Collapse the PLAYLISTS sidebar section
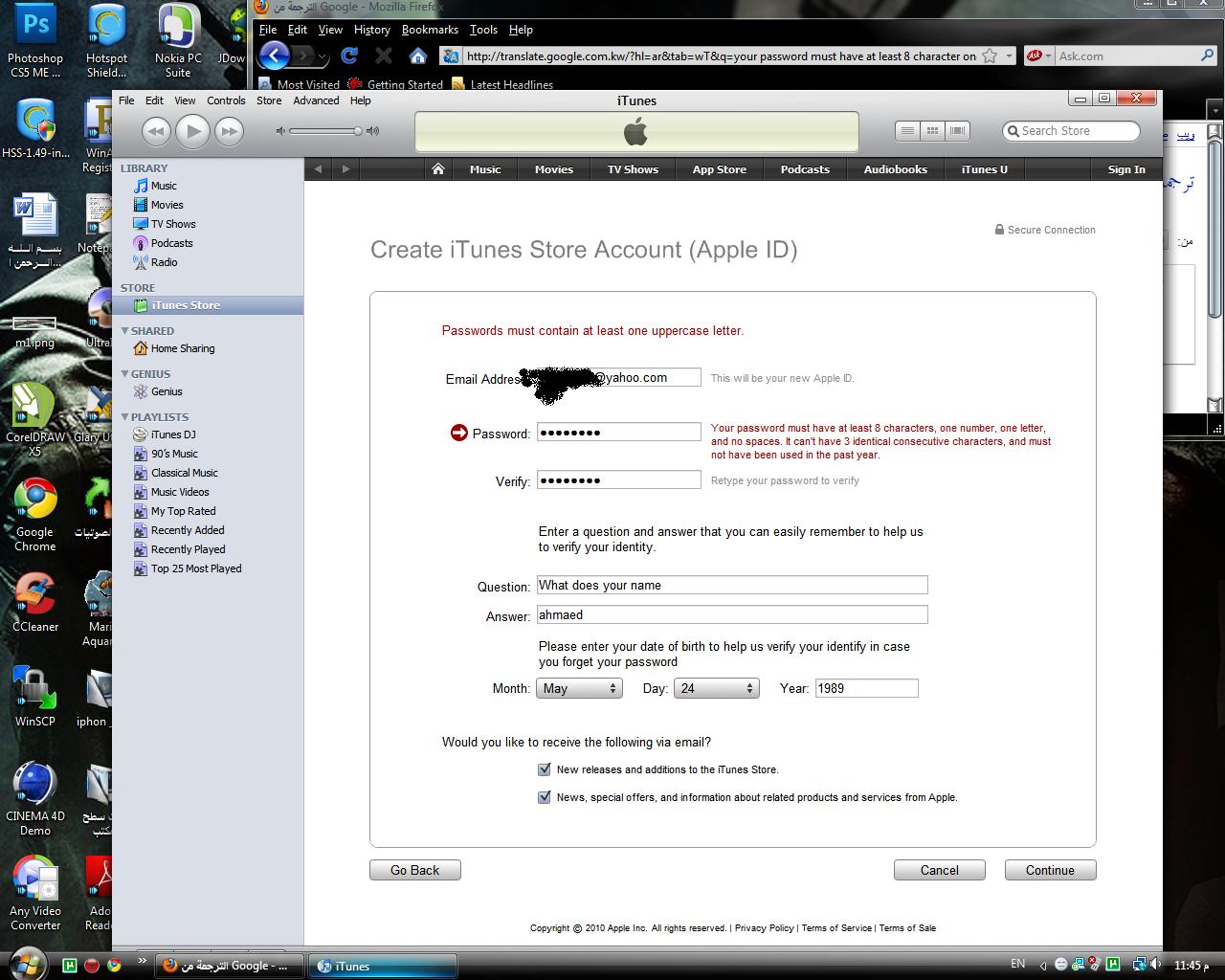The width and height of the screenshot is (1225, 980). click(124, 417)
